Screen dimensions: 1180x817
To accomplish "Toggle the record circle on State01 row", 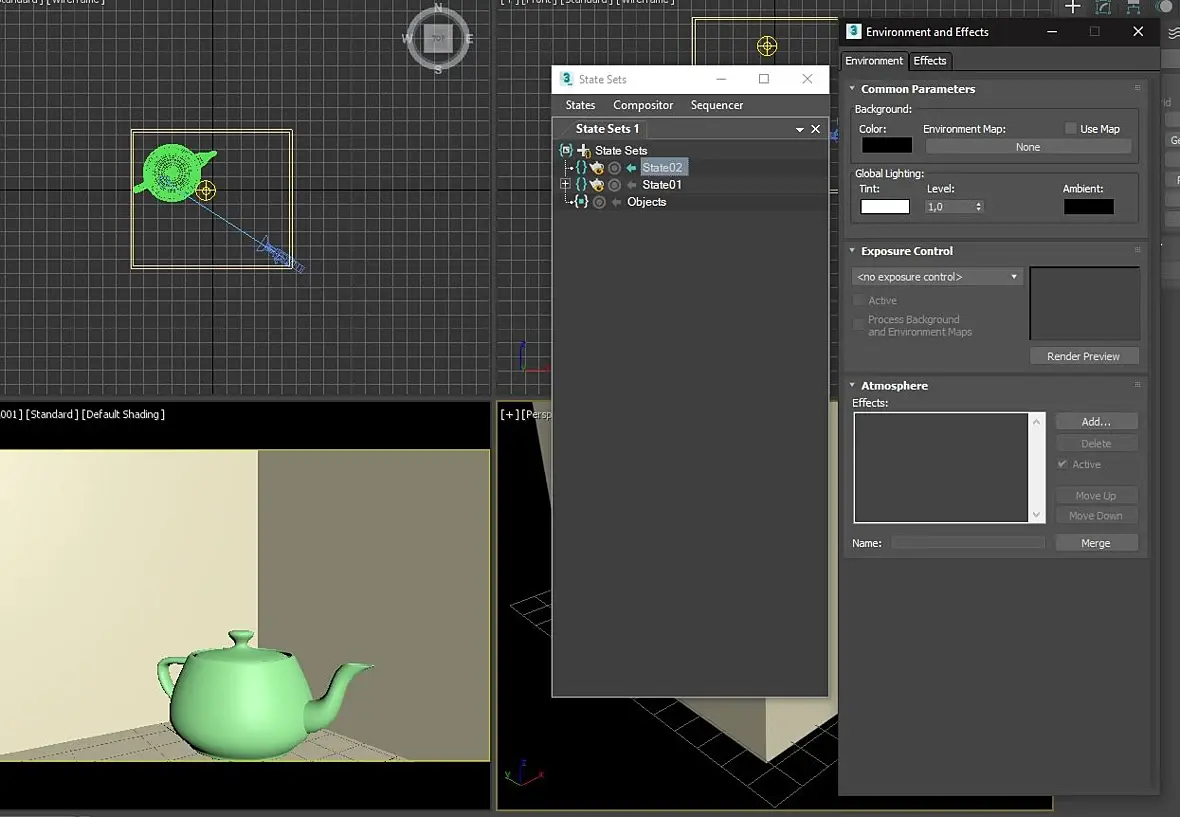I will pos(614,184).
